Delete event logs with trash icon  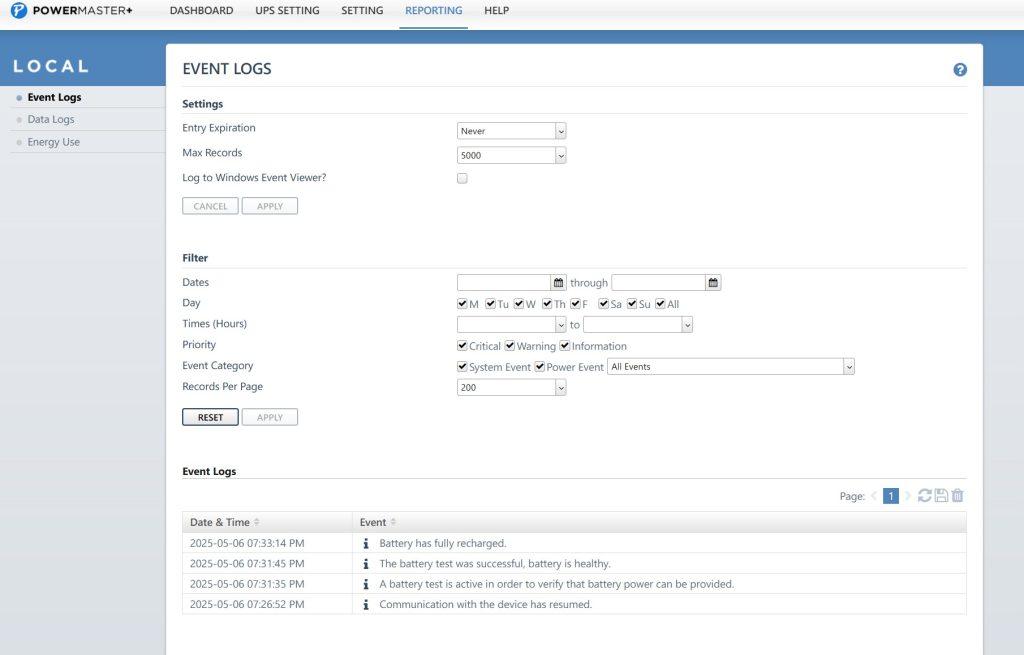957,496
